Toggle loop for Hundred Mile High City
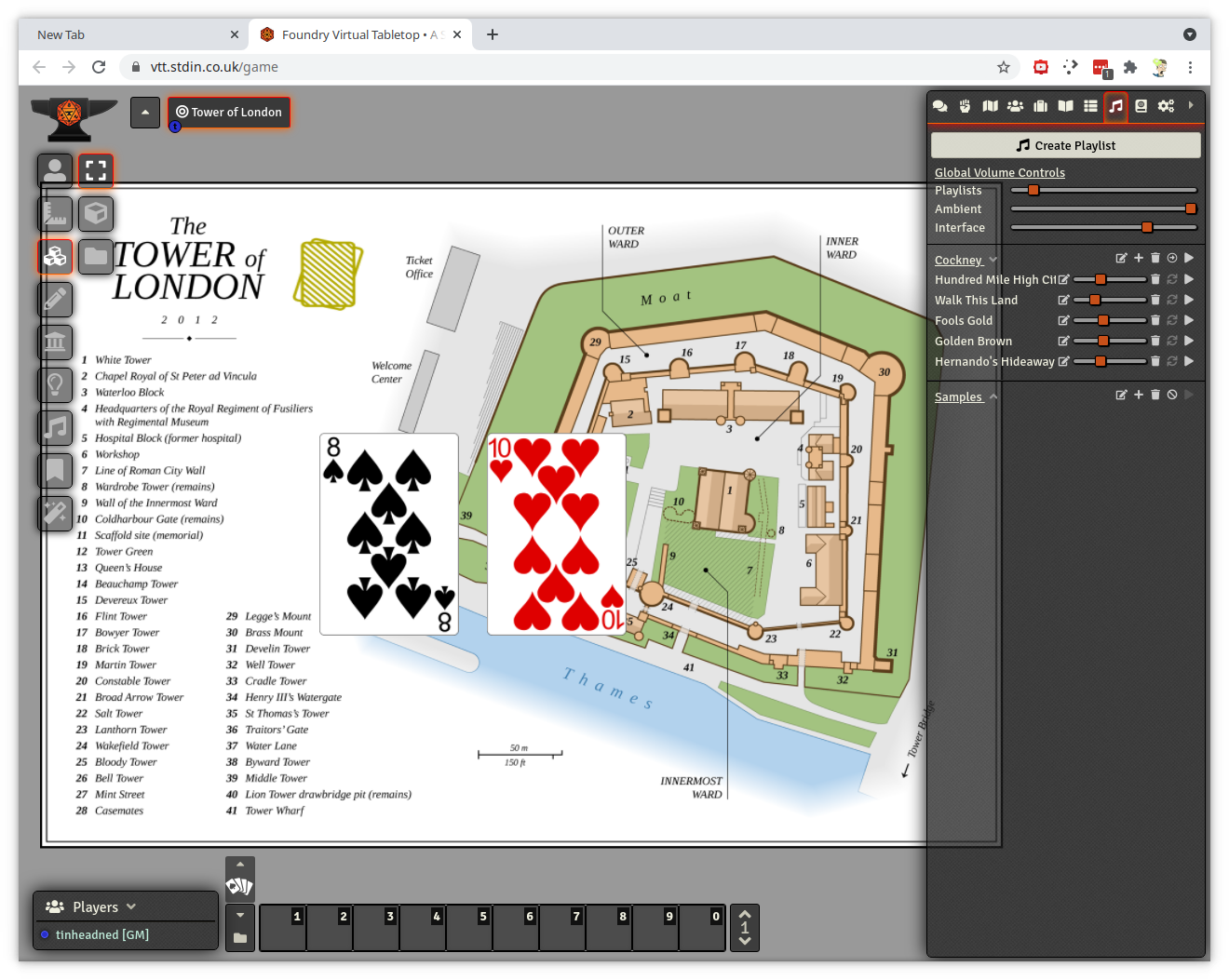 tap(1172, 279)
